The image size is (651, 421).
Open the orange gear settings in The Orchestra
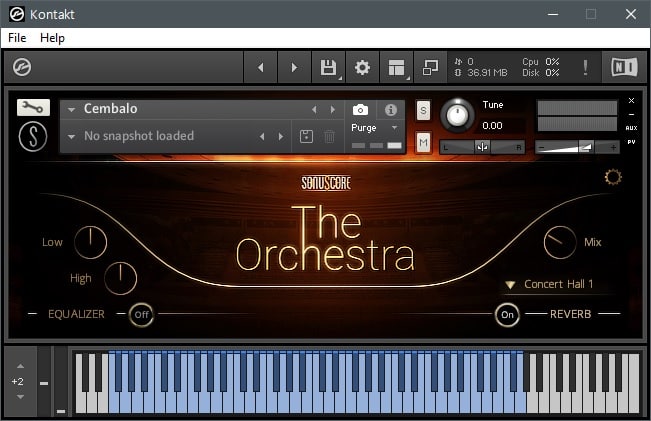pos(613,177)
